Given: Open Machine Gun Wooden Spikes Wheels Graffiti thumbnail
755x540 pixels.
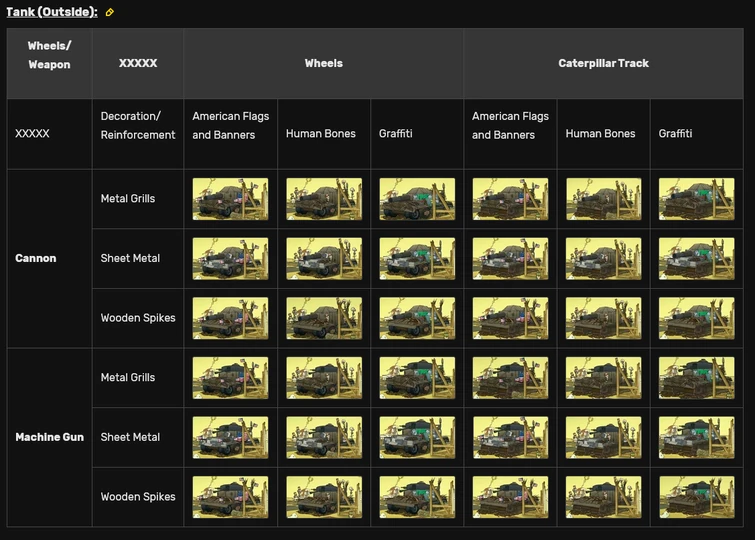Looking at the screenshot, I should point(417,498).
